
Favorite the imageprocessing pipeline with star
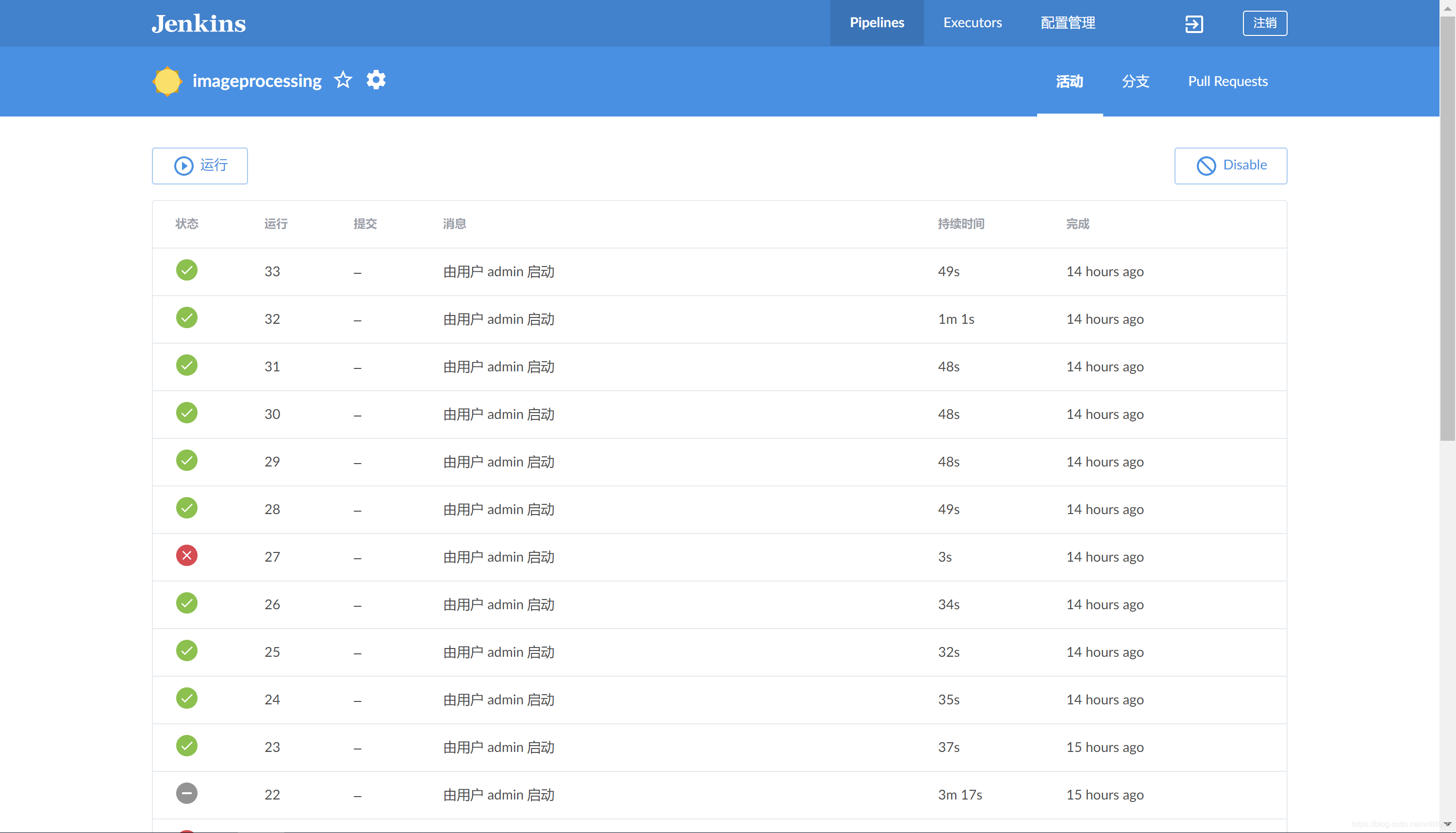click(343, 80)
